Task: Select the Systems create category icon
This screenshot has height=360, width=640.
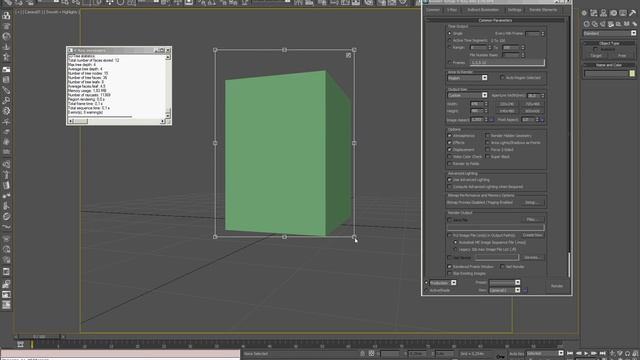Action: tap(634, 24)
